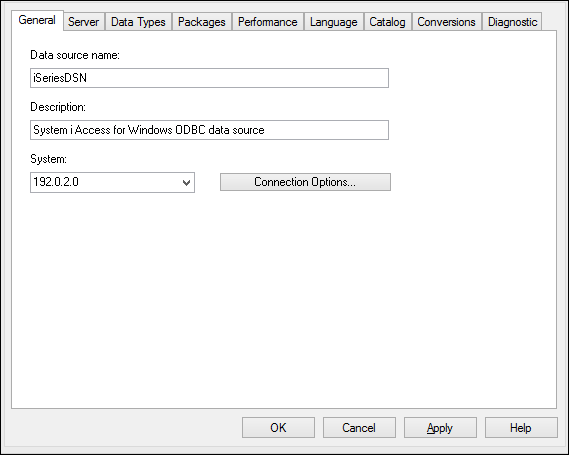The height and width of the screenshot is (455, 569).
Task: Click the Cancel button
Action: click(359, 428)
